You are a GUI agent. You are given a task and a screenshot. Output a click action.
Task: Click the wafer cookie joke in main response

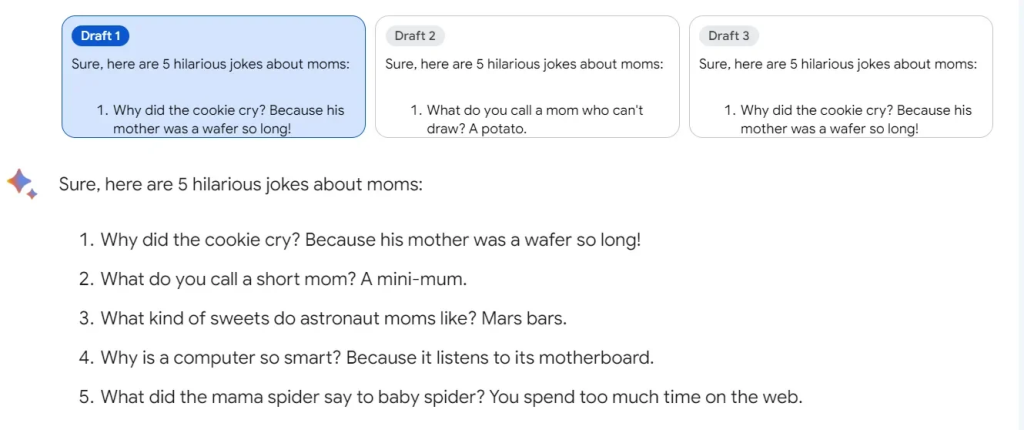(370, 240)
